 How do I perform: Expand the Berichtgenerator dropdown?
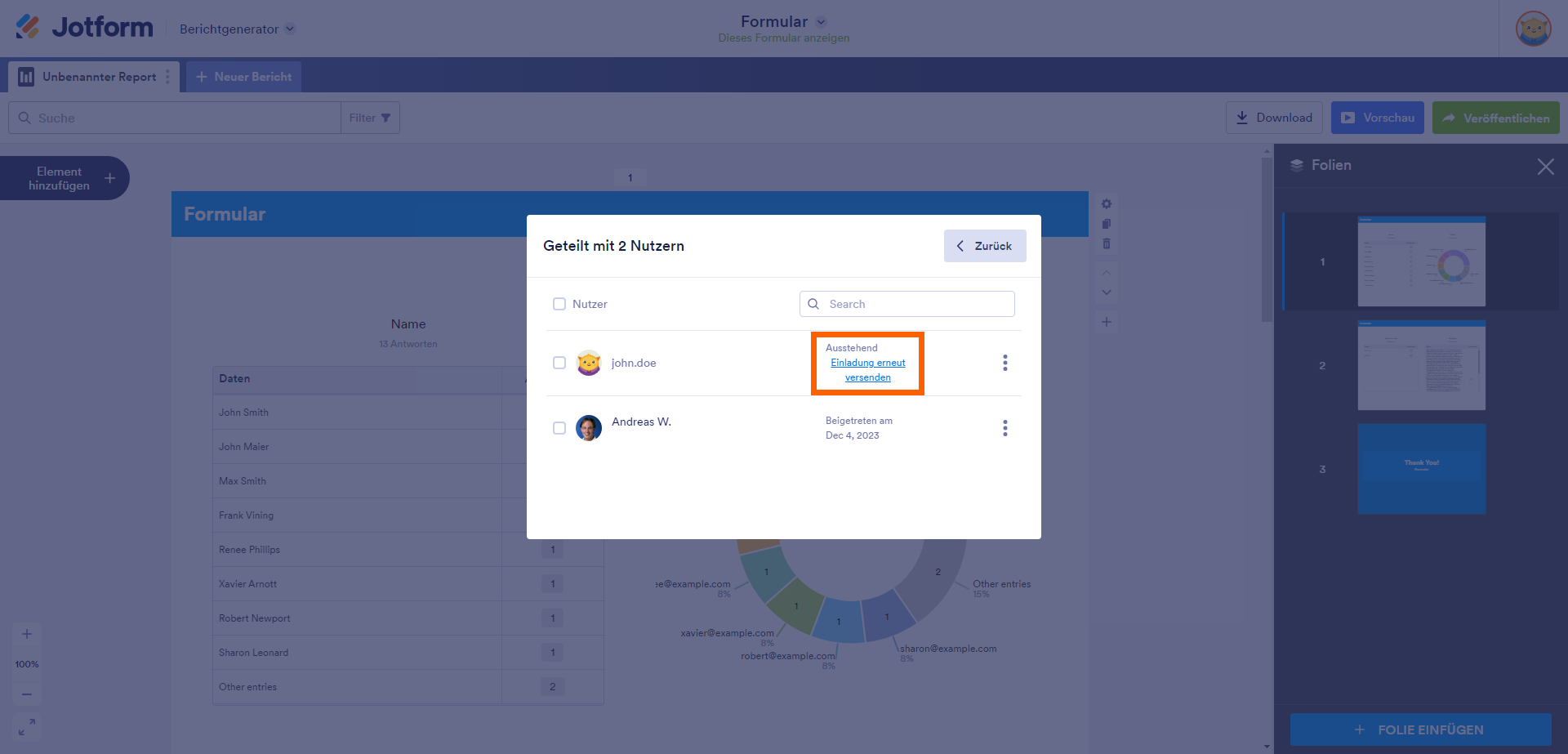(x=237, y=29)
